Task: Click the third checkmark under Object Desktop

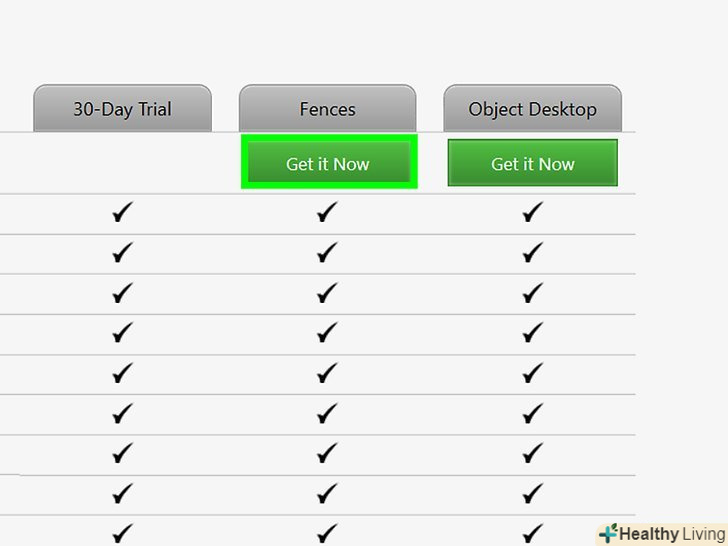Action: (532, 293)
